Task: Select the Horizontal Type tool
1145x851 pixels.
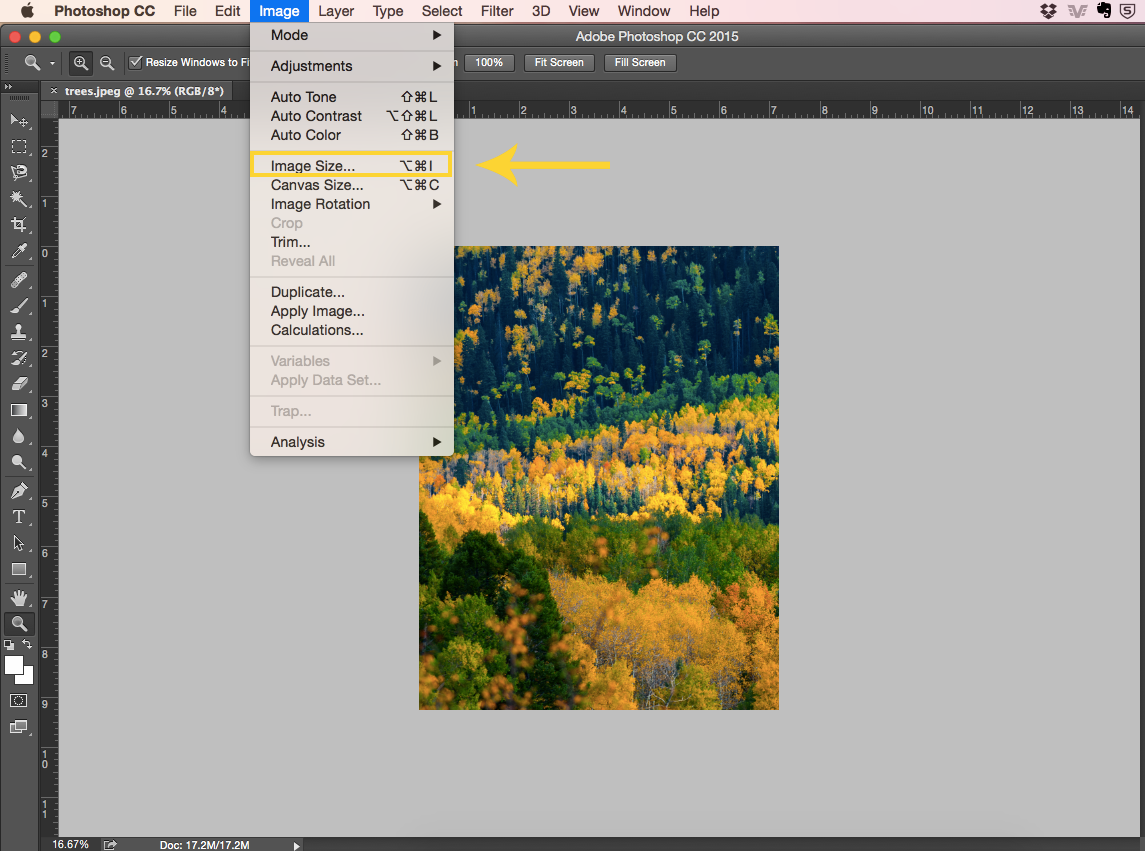Action: tap(19, 517)
